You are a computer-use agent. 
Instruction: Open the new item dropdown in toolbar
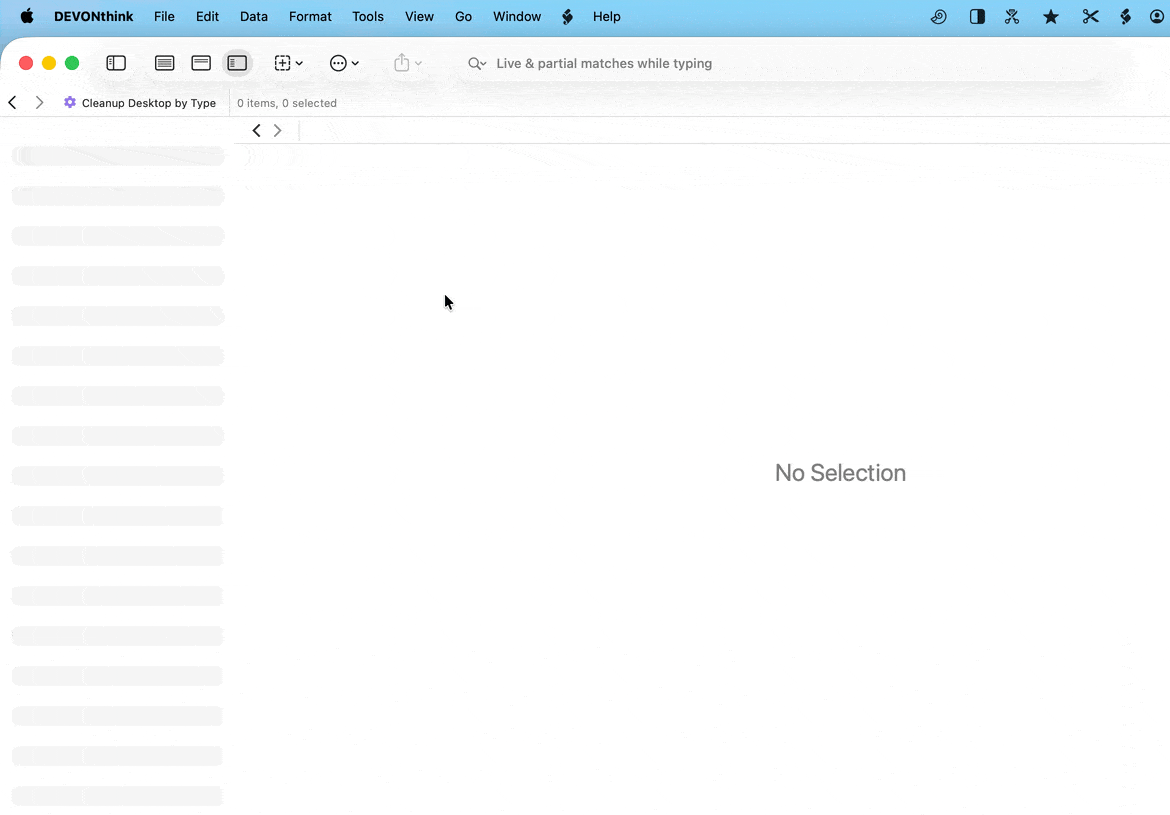coord(288,63)
